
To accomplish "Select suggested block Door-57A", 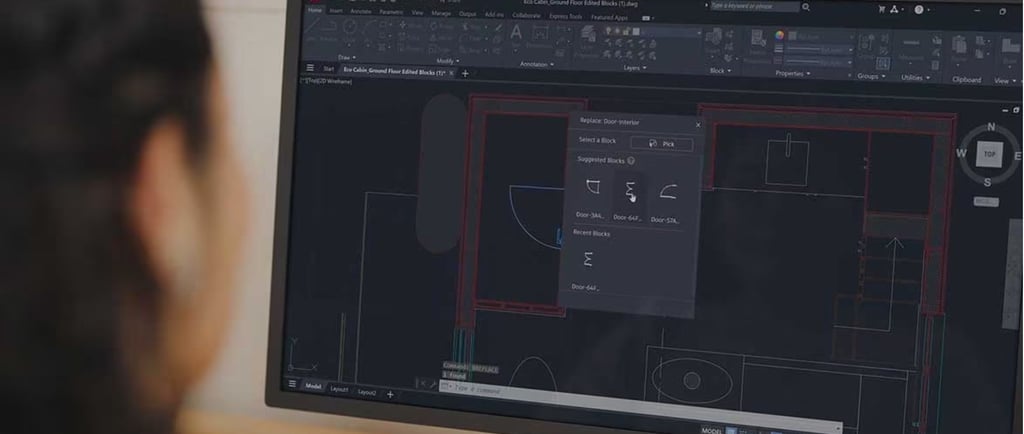I will [x=667, y=201].
